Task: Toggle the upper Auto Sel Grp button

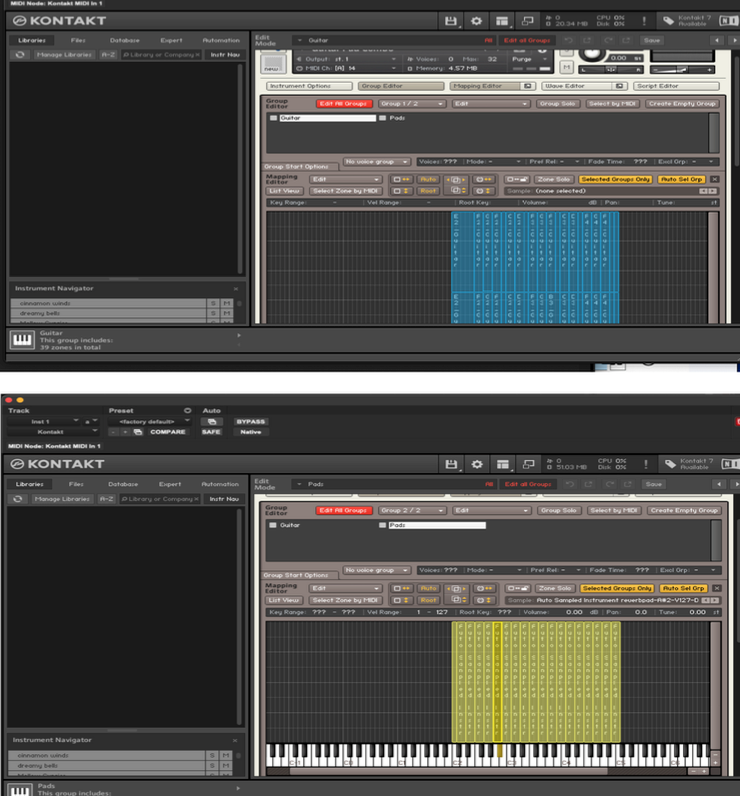Action: pyautogui.click(x=682, y=179)
